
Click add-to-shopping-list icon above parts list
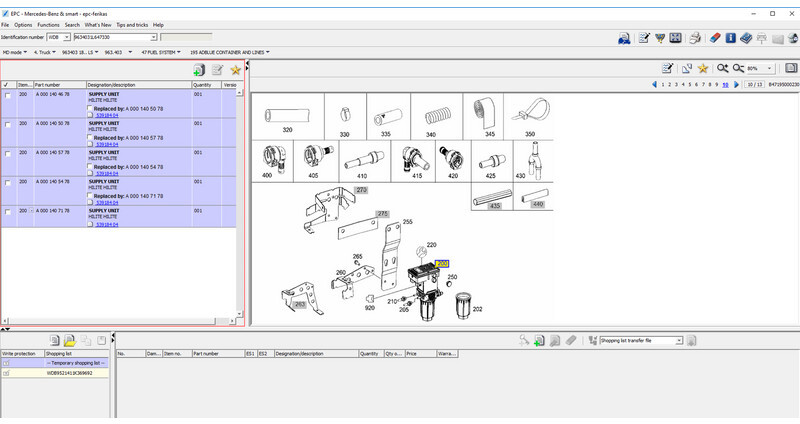(199, 70)
